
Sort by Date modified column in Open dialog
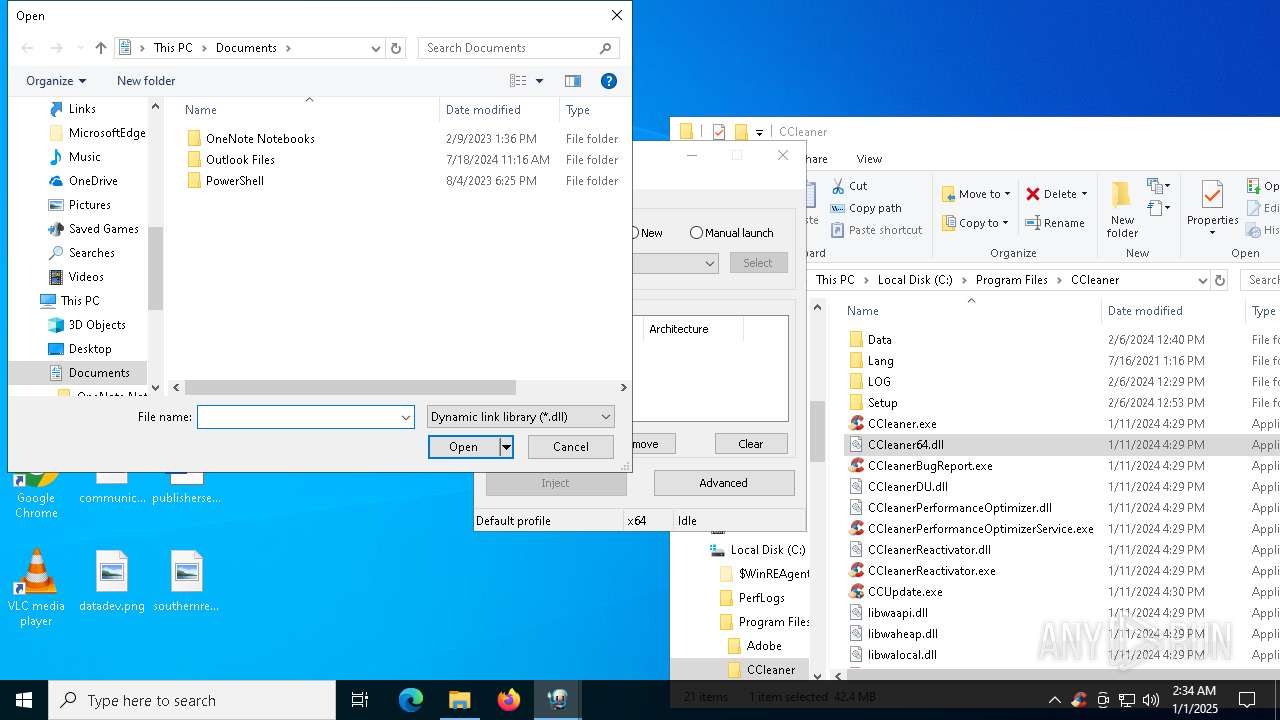pyautogui.click(x=483, y=110)
